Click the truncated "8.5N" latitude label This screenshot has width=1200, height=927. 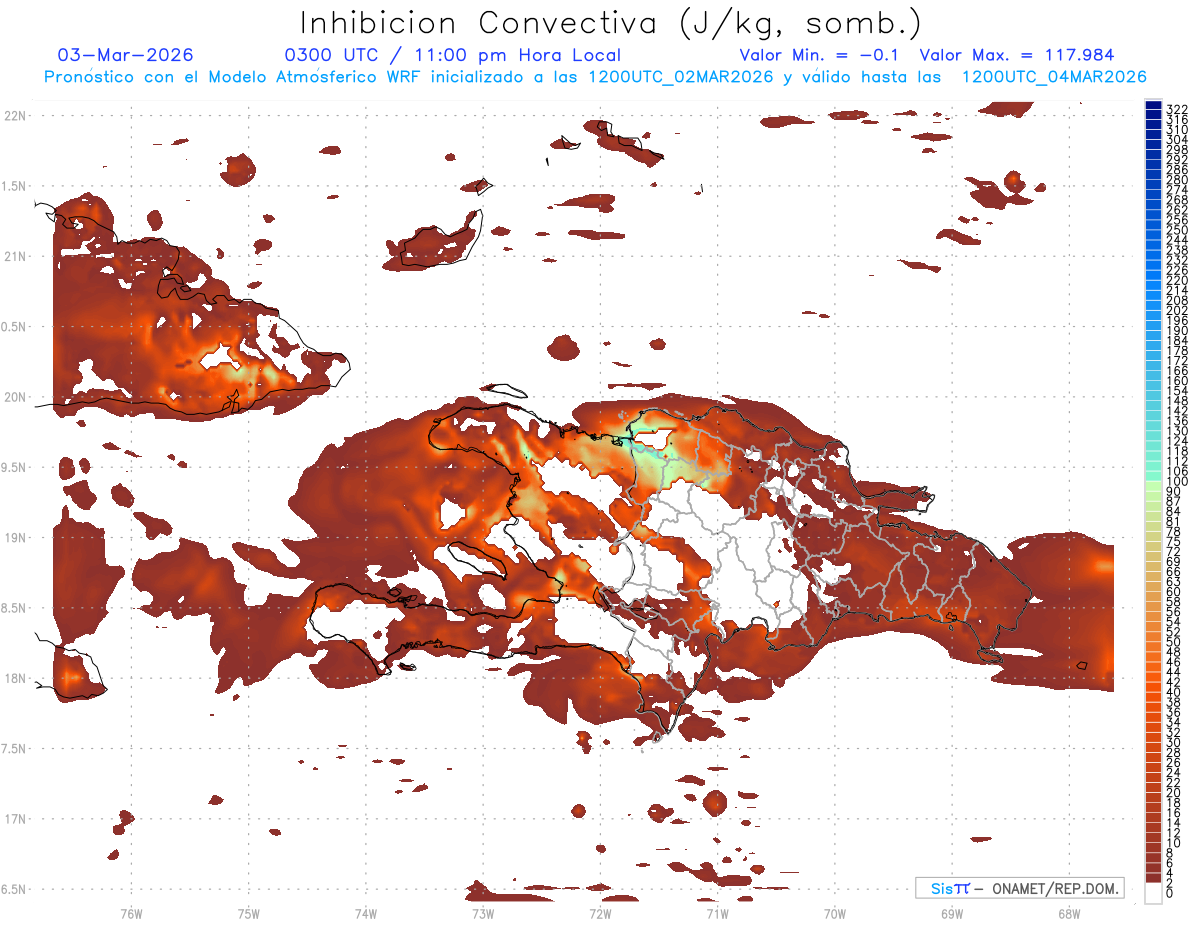pos(15,608)
